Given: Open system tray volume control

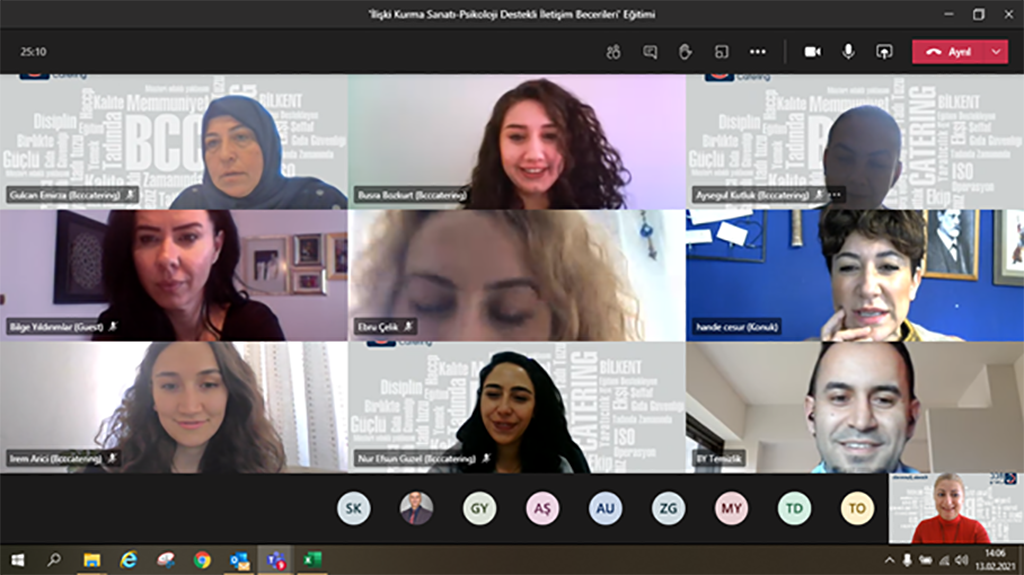Looking at the screenshot, I should [961, 560].
